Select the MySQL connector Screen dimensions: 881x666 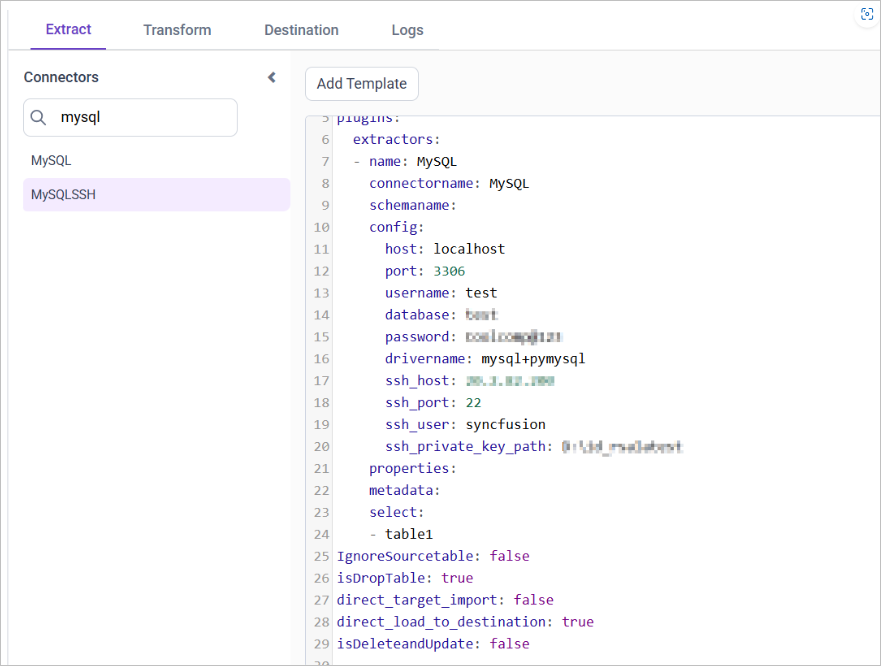point(51,160)
